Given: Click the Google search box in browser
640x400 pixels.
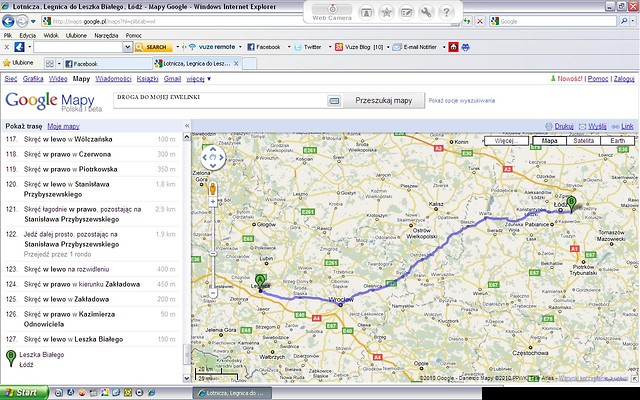Looking at the screenshot, I should tap(553, 21).
